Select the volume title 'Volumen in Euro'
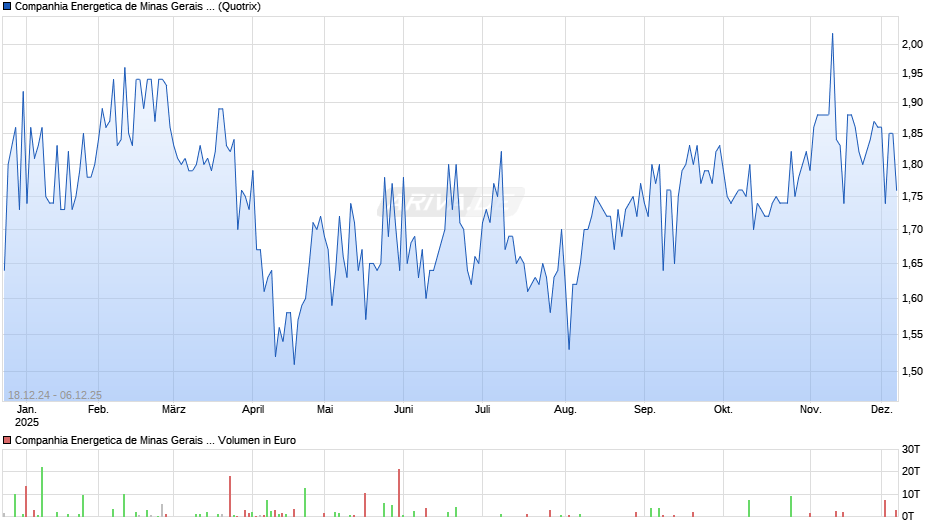 257,440
